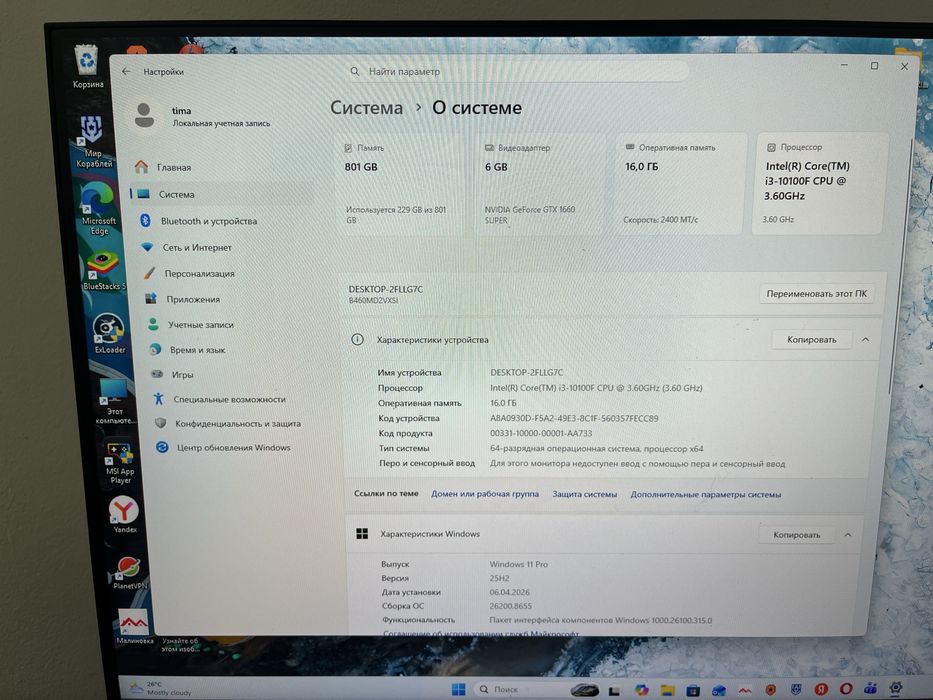Open the BlueStacks 5 desktop shortcut
The height and width of the screenshot is (700, 933).
pyautogui.click(x=104, y=270)
